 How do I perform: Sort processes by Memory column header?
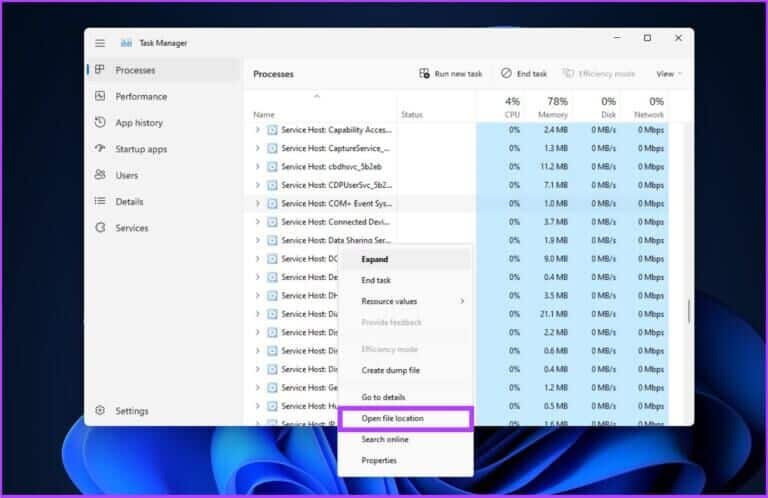pyautogui.click(x=555, y=108)
